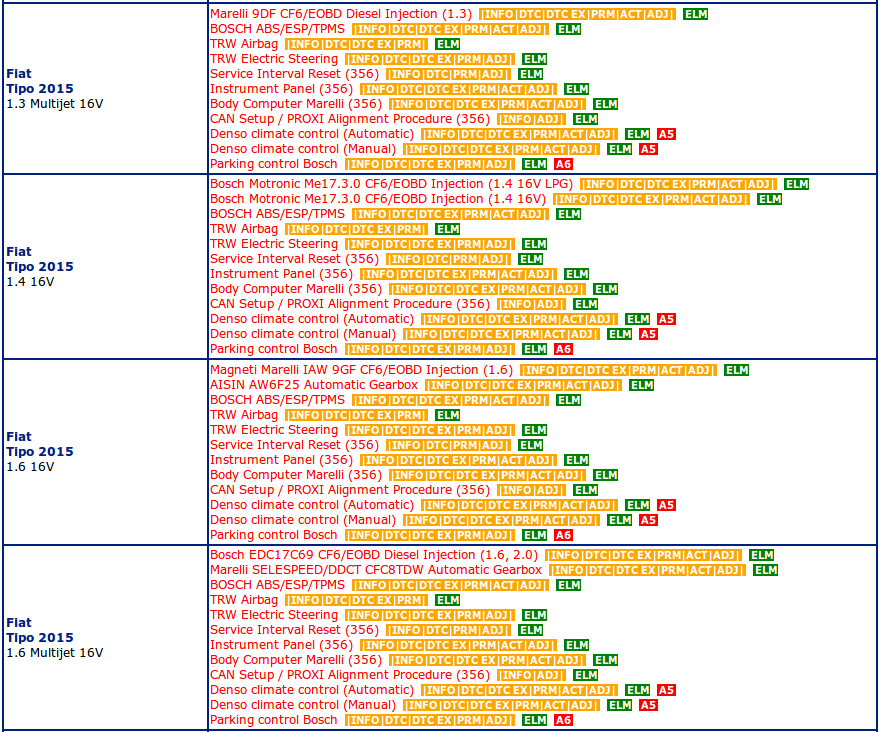
Task: Open AISIN AW6F25 Automatic Gearbox link
Action: click(x=314, y=385)
